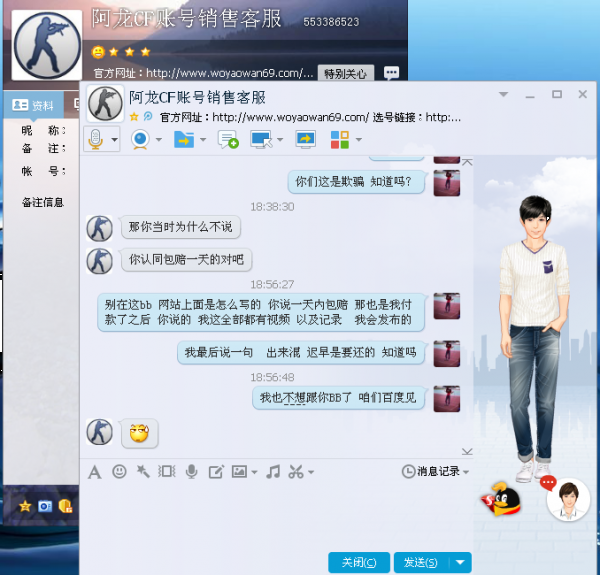Click the screen share demo icon
Image resolution: width=600 pixels, height=575 pixels.
tap(305, 139)
